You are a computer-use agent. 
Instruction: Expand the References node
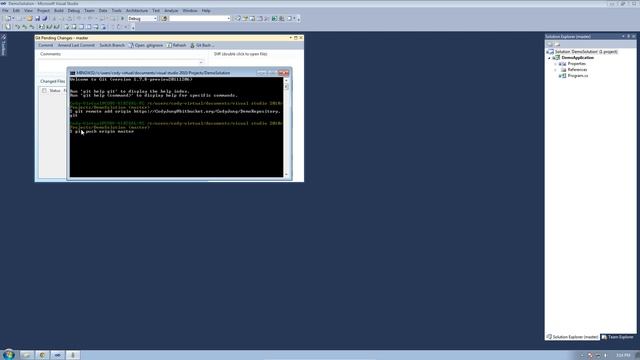pos(556,70)
